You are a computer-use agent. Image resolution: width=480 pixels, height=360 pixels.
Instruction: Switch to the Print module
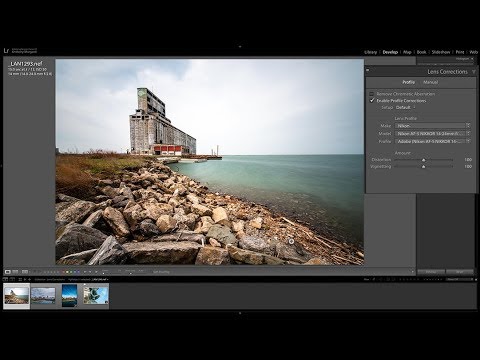coord(460,52)
